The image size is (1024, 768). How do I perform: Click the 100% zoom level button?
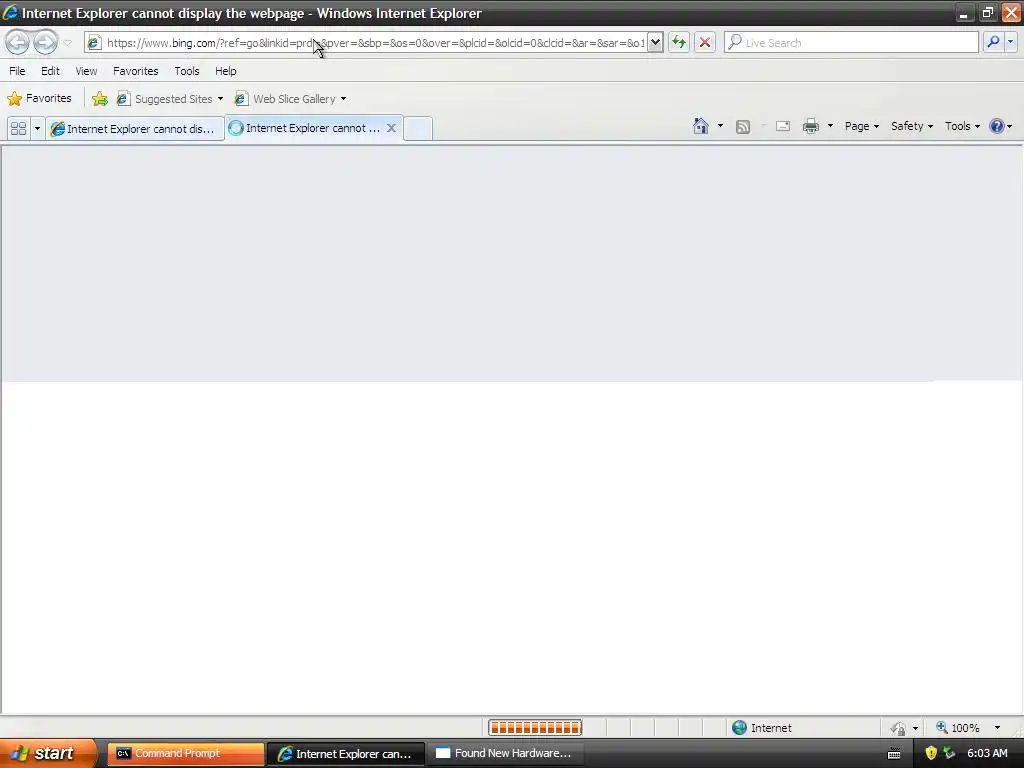tap(958, 728)
